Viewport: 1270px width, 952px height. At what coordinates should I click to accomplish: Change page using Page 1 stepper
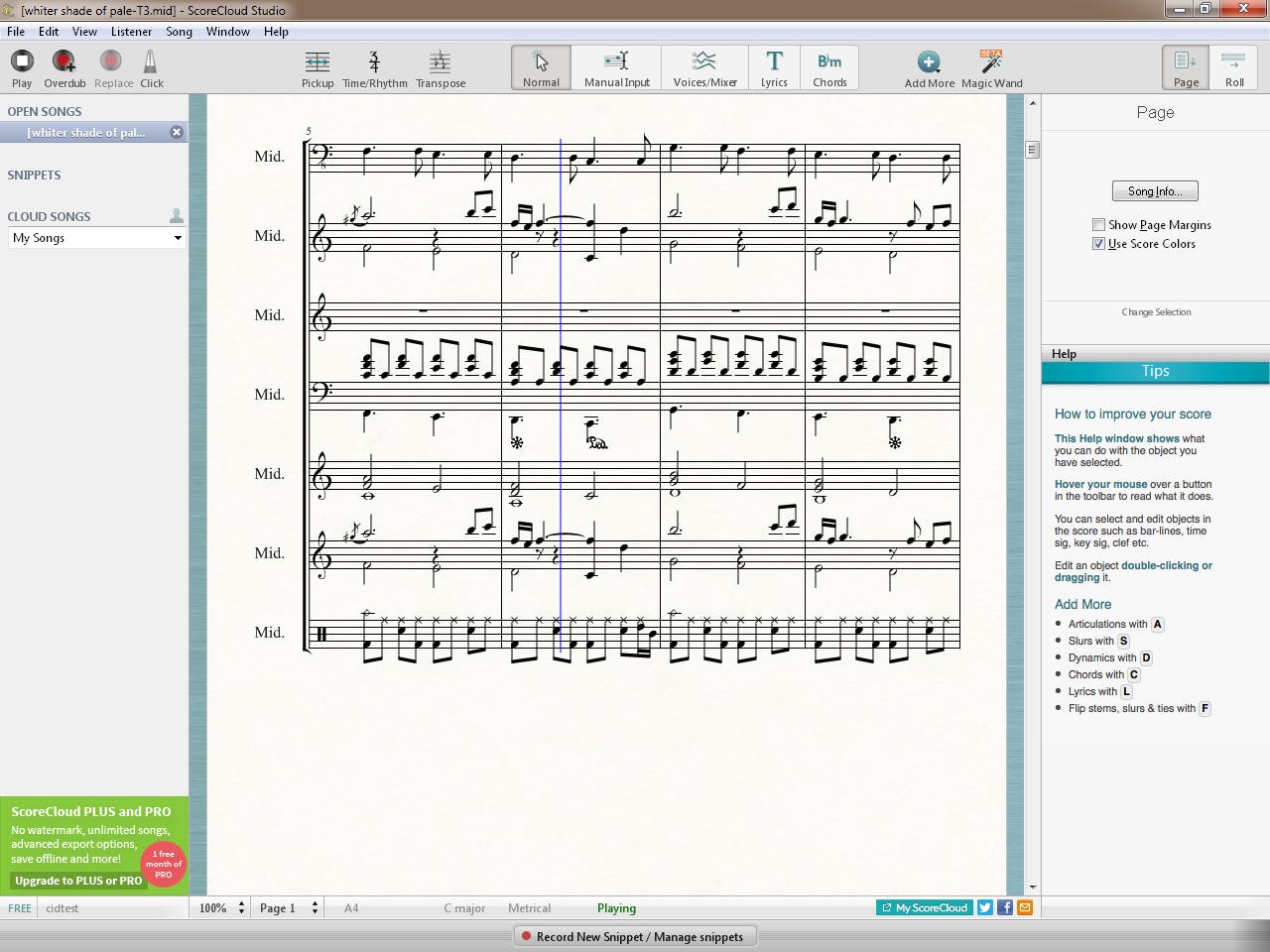(315, 908)
